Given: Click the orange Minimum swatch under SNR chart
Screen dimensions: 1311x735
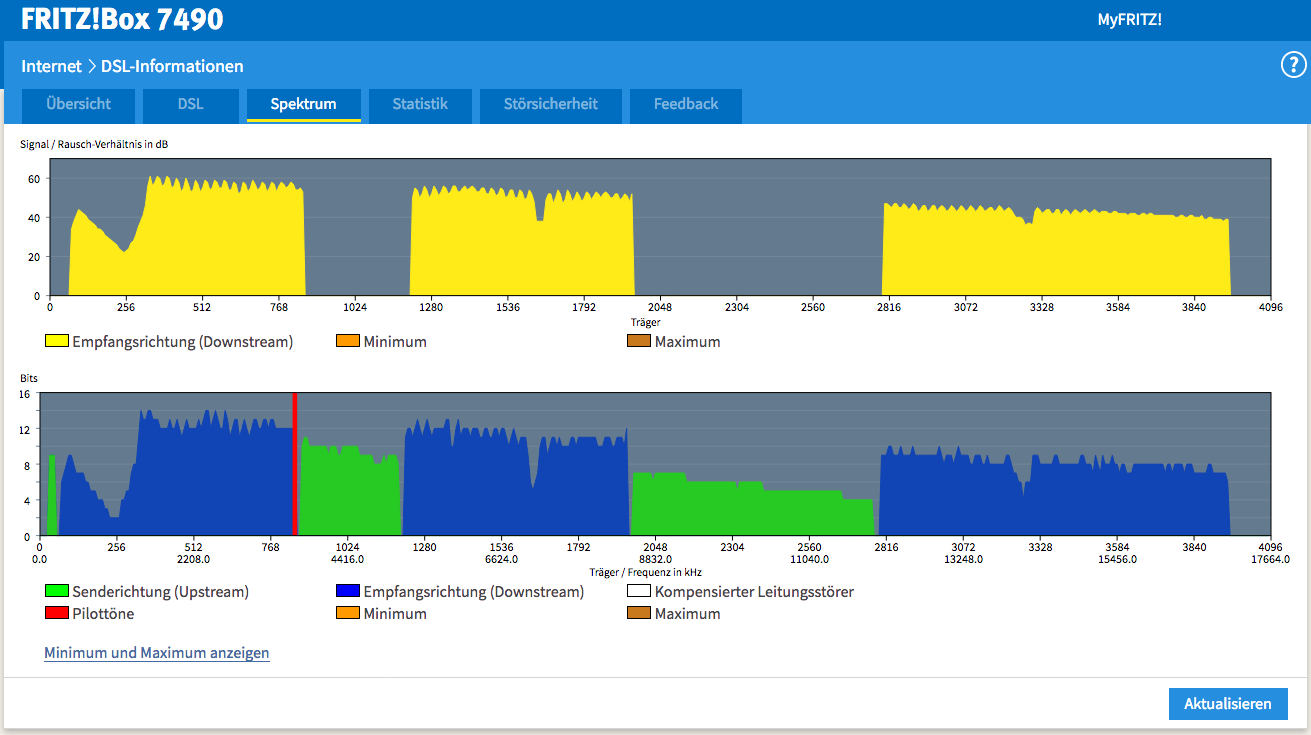Looking at the screenshot, I should (x=348, y=341).
